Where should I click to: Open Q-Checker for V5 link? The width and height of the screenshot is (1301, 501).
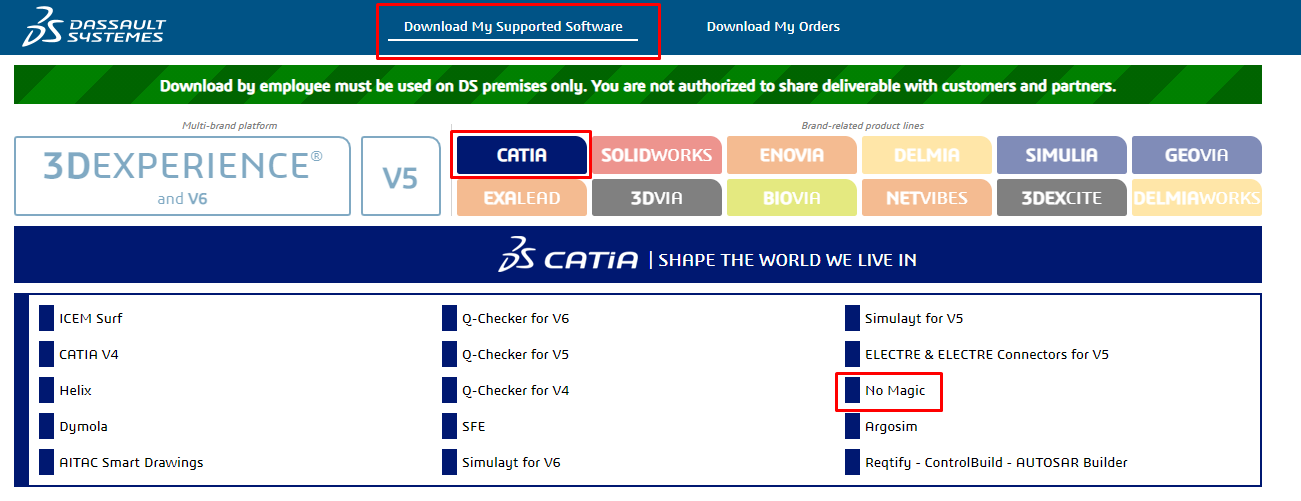(x=516, y=354)
